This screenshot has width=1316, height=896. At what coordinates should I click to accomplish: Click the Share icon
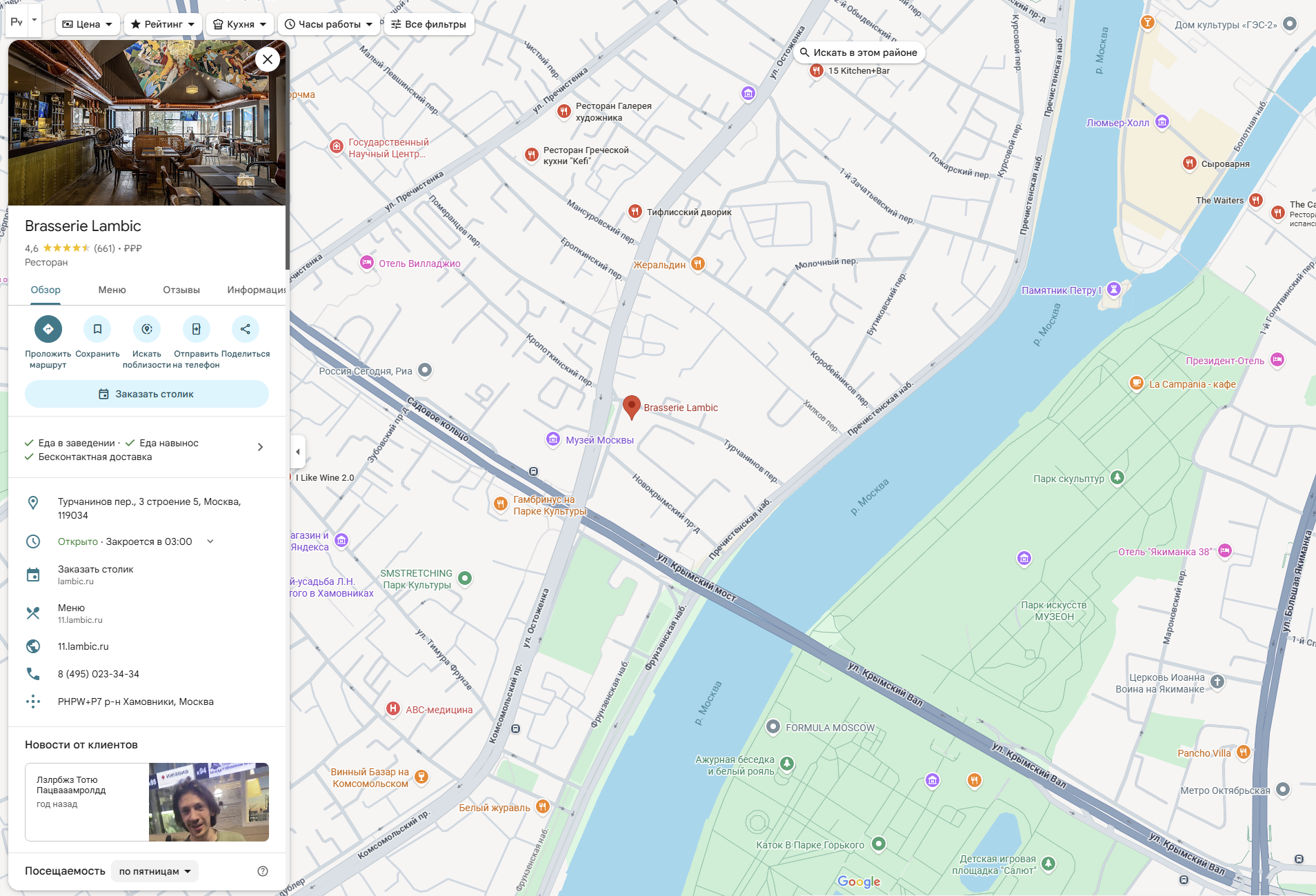pos(246,329)
